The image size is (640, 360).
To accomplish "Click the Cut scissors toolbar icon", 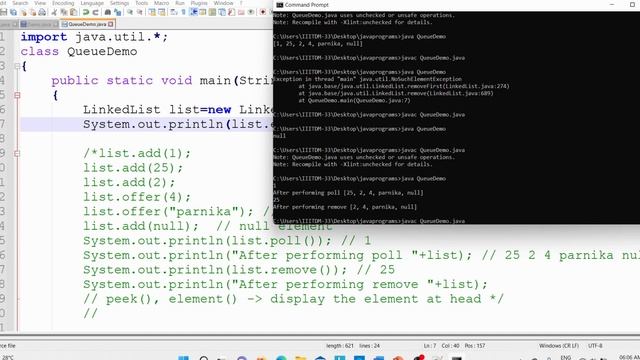I will click(54, 12).
